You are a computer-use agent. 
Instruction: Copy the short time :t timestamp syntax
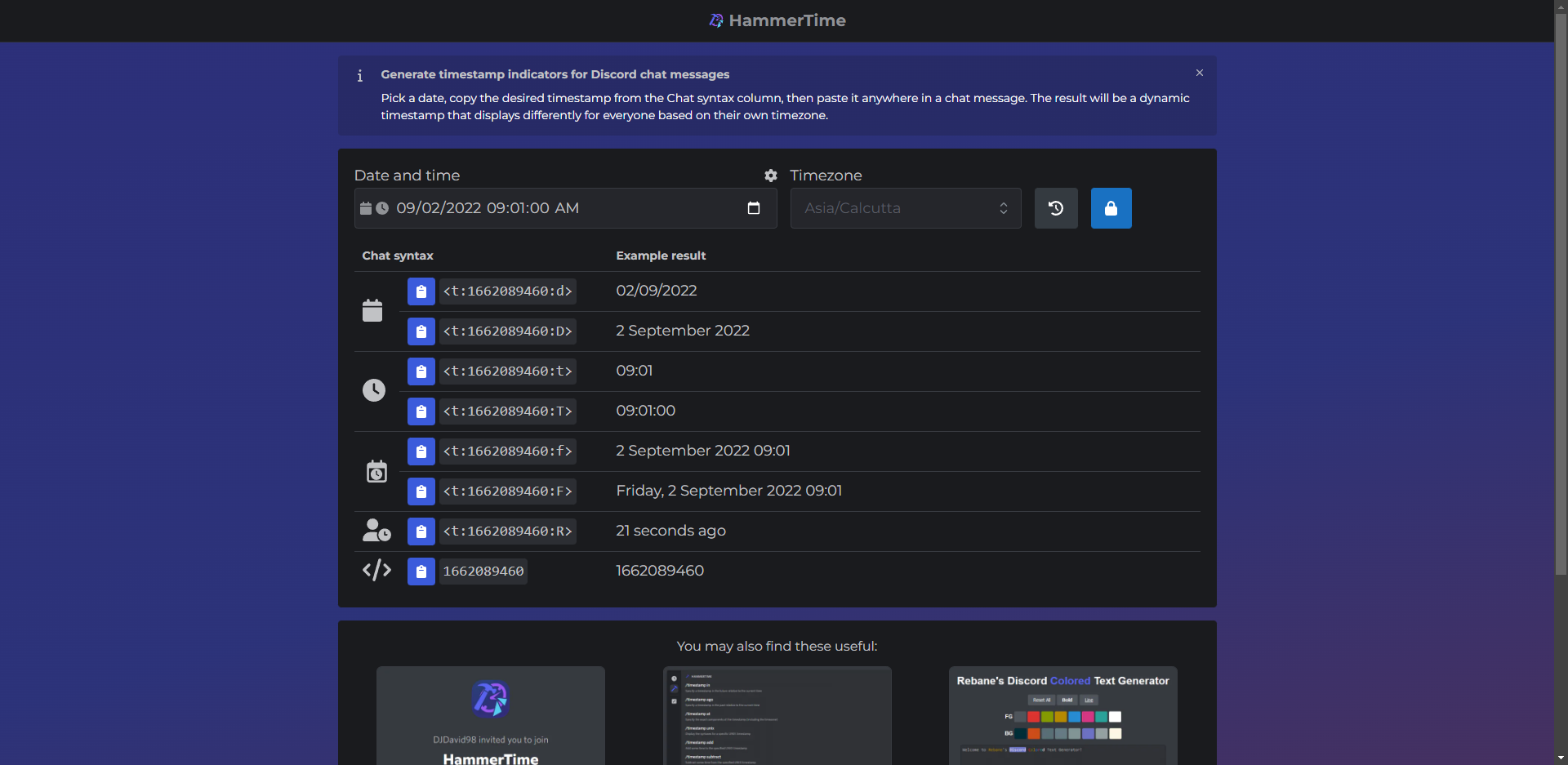pyautogui.click(x=421, y=371)
